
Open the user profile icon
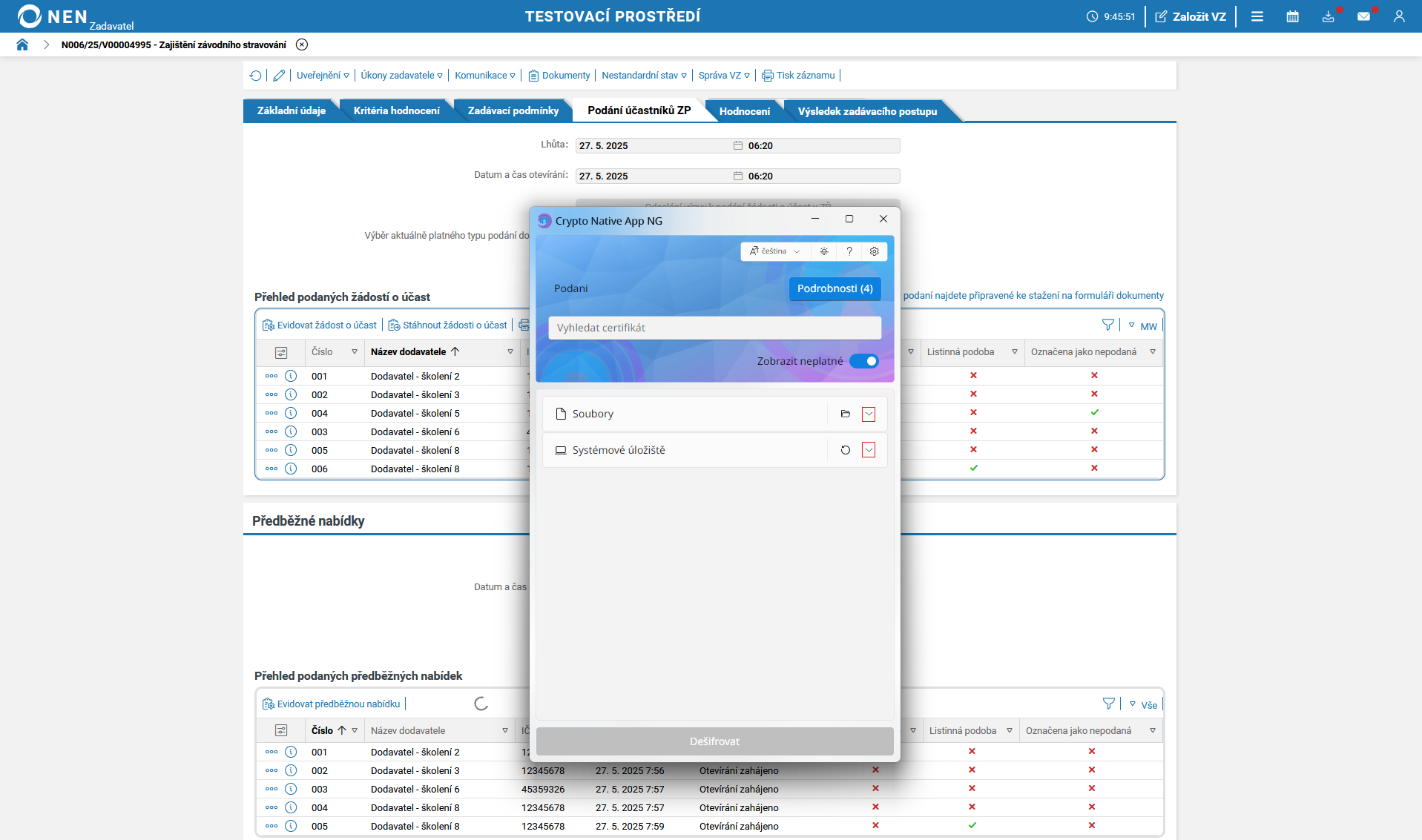pyautogui.click(x=1399, y=16)
